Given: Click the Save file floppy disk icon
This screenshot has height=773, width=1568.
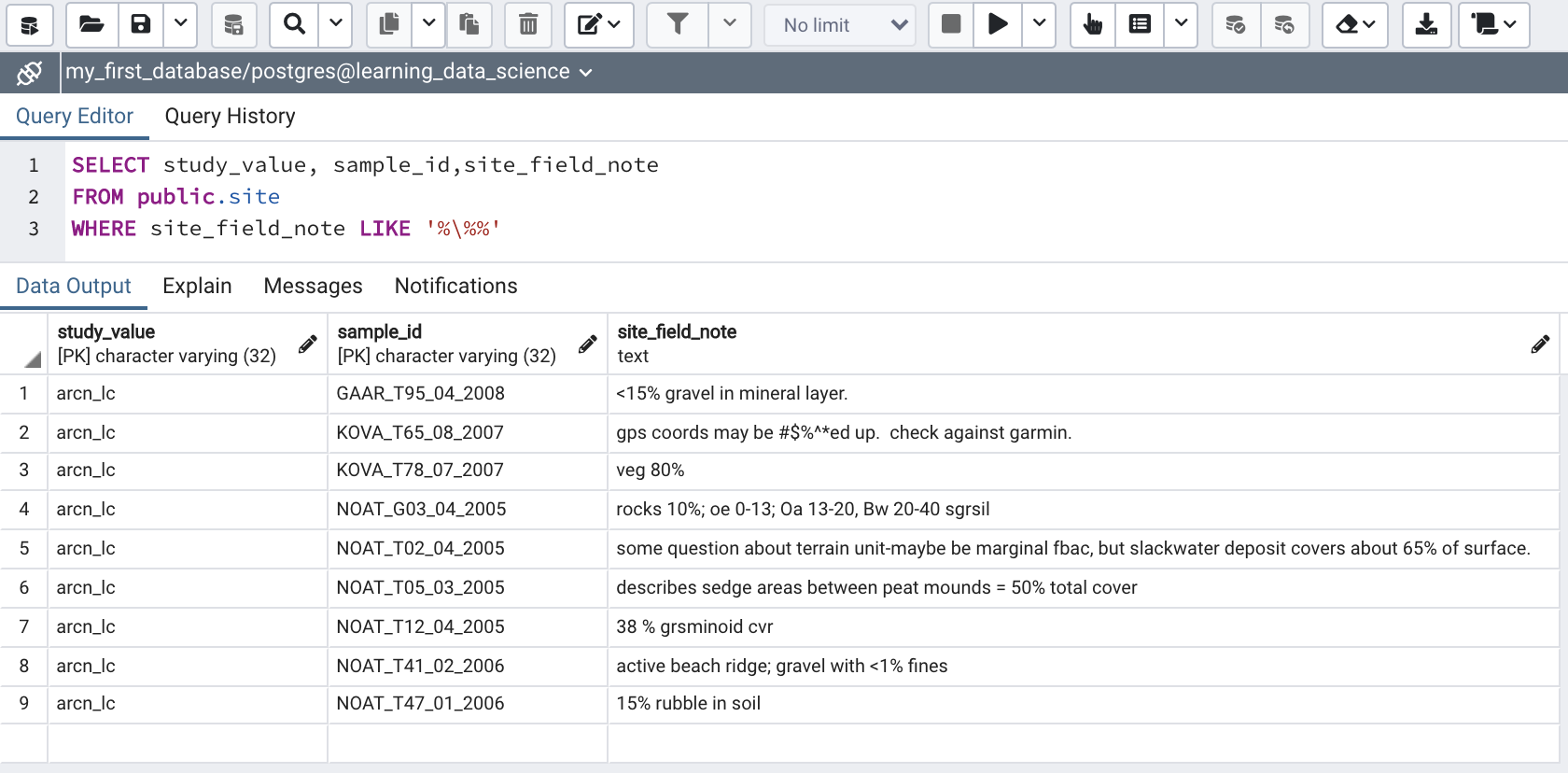Looking at the screenshot, I should [x=141, y=25].
